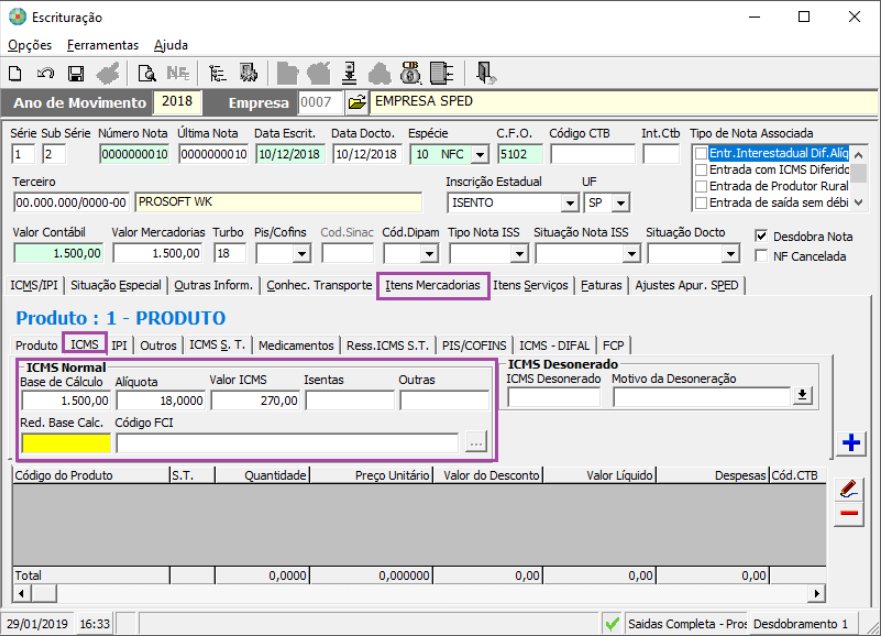This screenshot has height=636, width=882.
Task: Check Entrada de Produtor Rural option
Action: click(x=701, y=187)
